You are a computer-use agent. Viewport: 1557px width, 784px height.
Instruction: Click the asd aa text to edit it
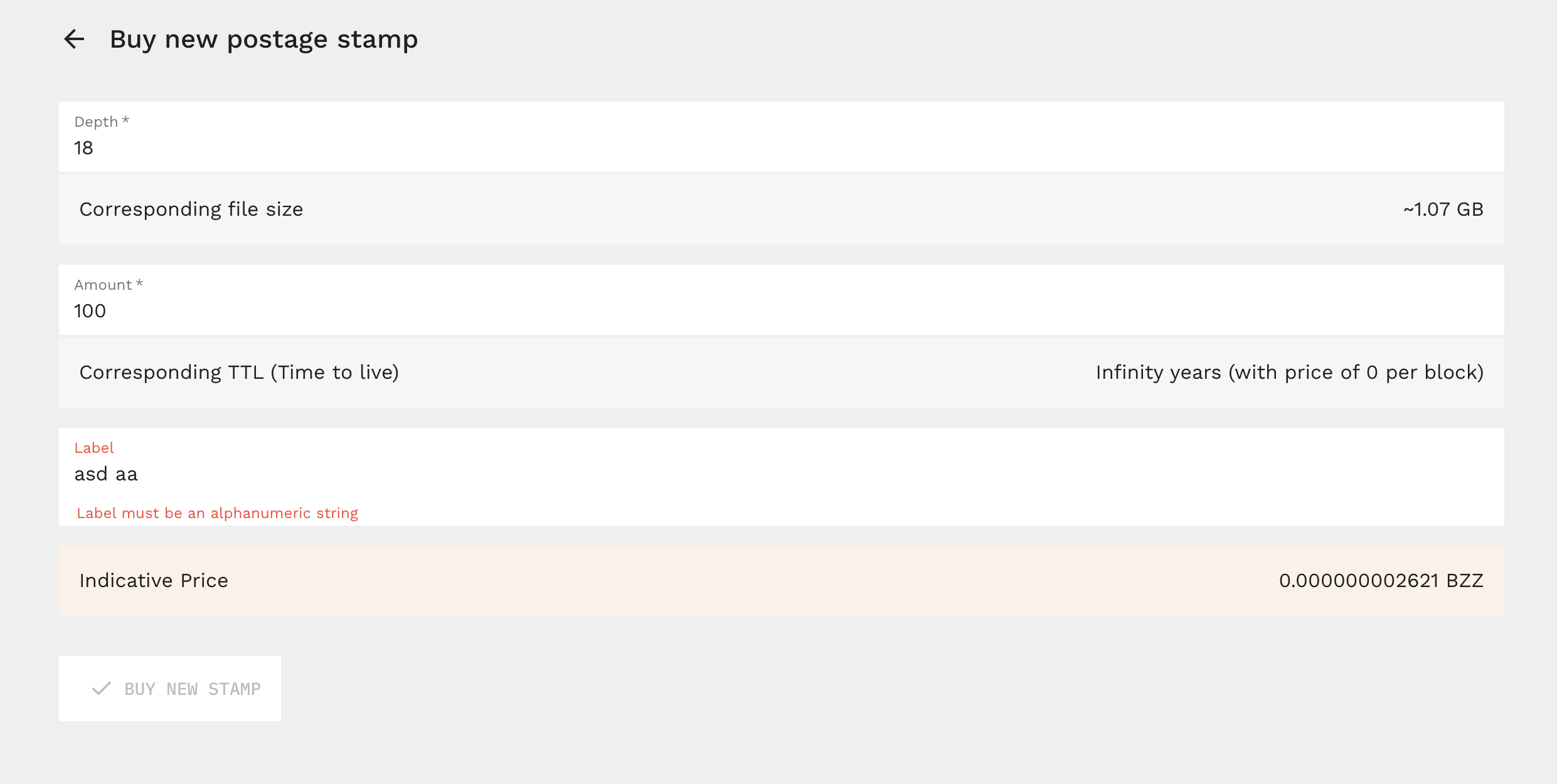(107, 474)
